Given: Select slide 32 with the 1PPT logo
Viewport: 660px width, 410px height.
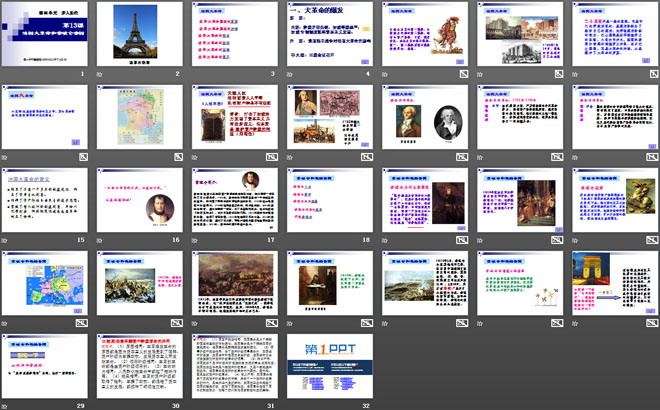Looking at the screenshot, I should 329,365.
